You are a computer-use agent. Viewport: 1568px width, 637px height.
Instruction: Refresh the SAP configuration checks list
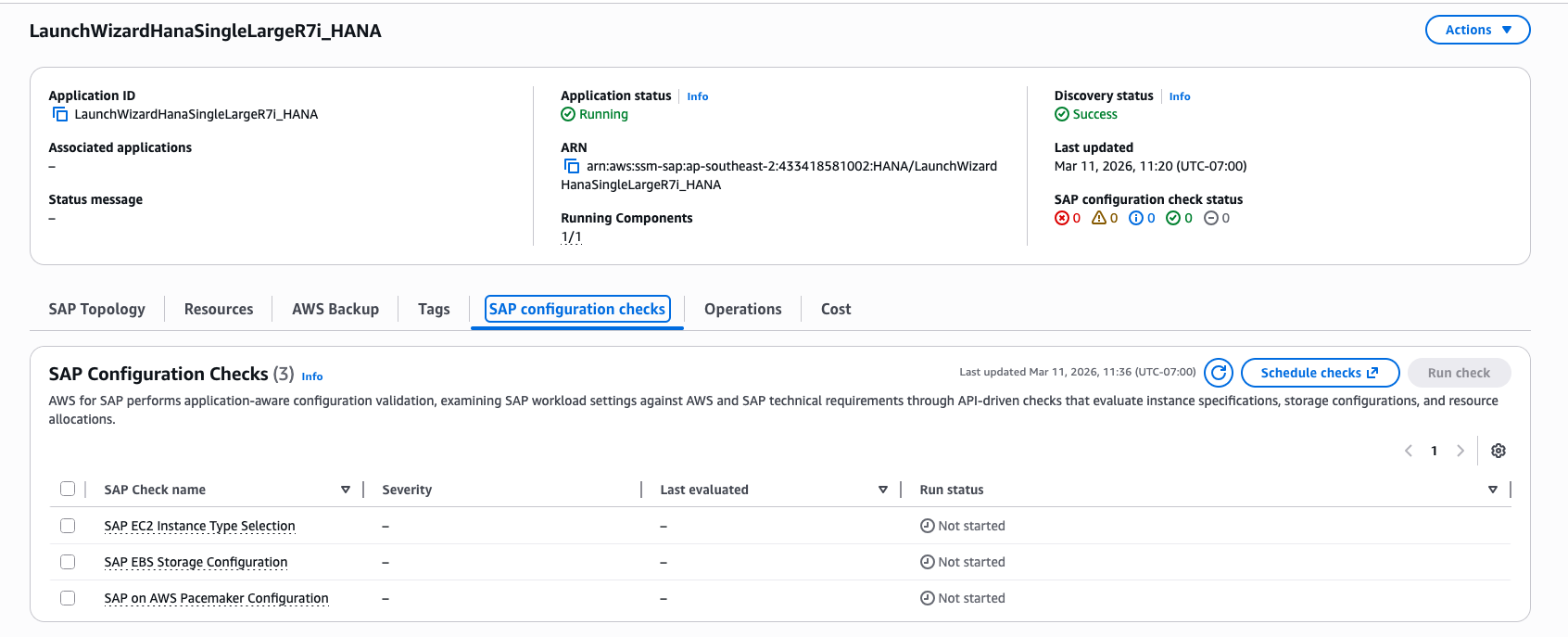pyautogui.click(x=1219, y=373)
